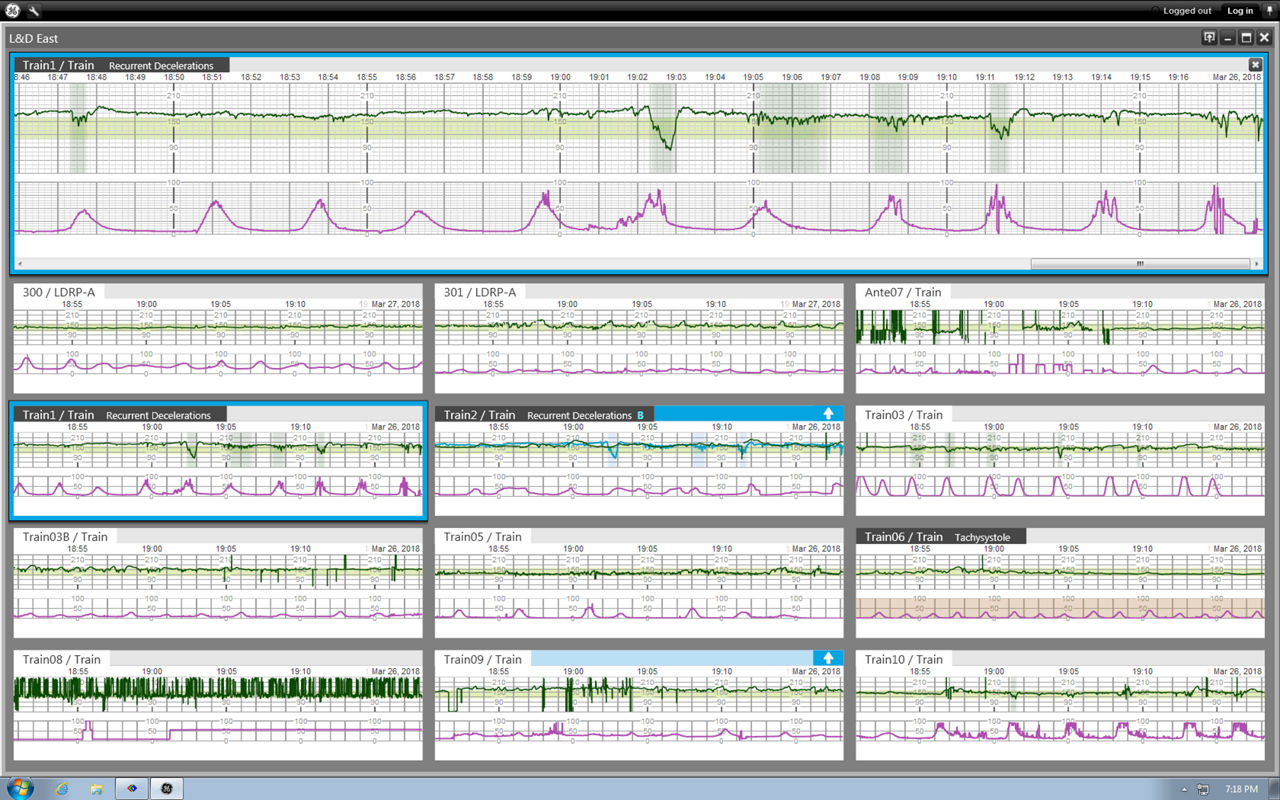The height and width of the screenshot is (800, 1280).
Task: Close the expanded Train1 tracing view
Action: pos(1255,64)
